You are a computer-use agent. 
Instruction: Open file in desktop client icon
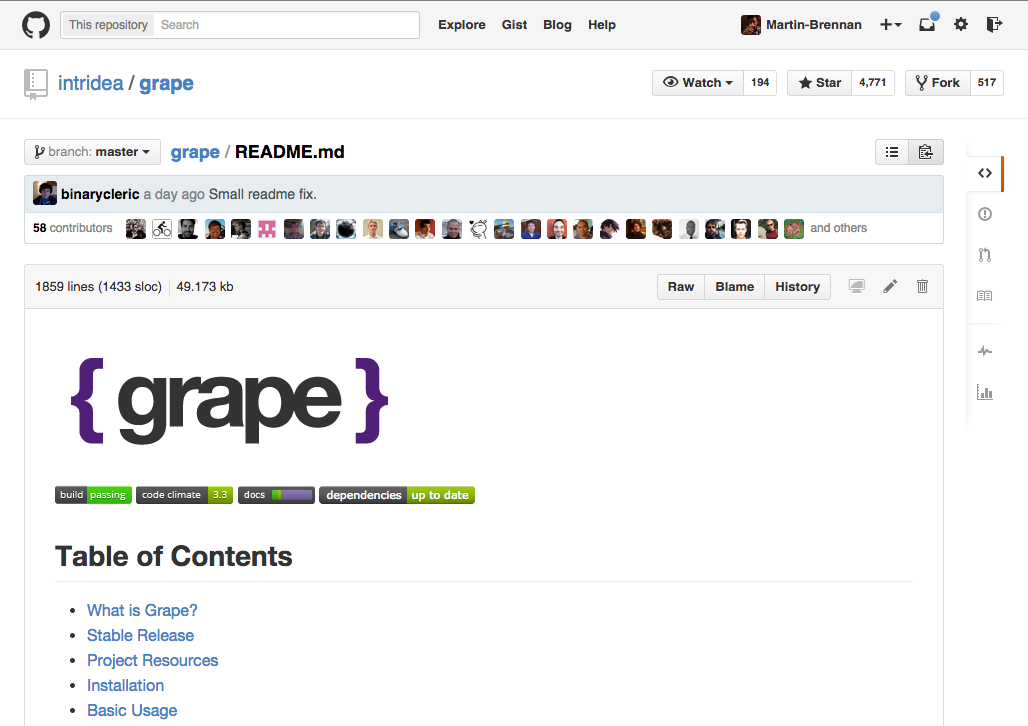[857, 286]
